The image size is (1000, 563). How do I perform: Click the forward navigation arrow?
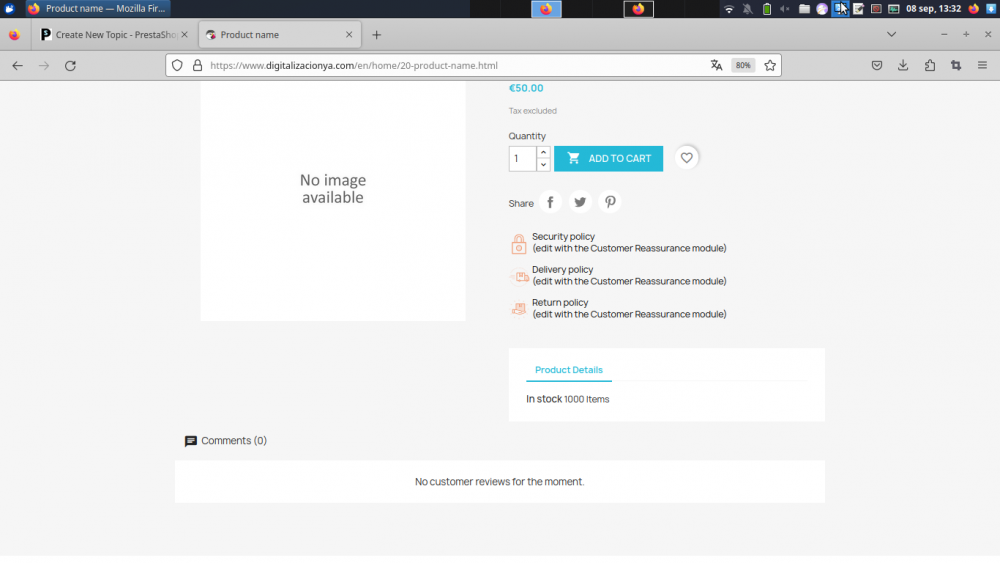(43, 66)
